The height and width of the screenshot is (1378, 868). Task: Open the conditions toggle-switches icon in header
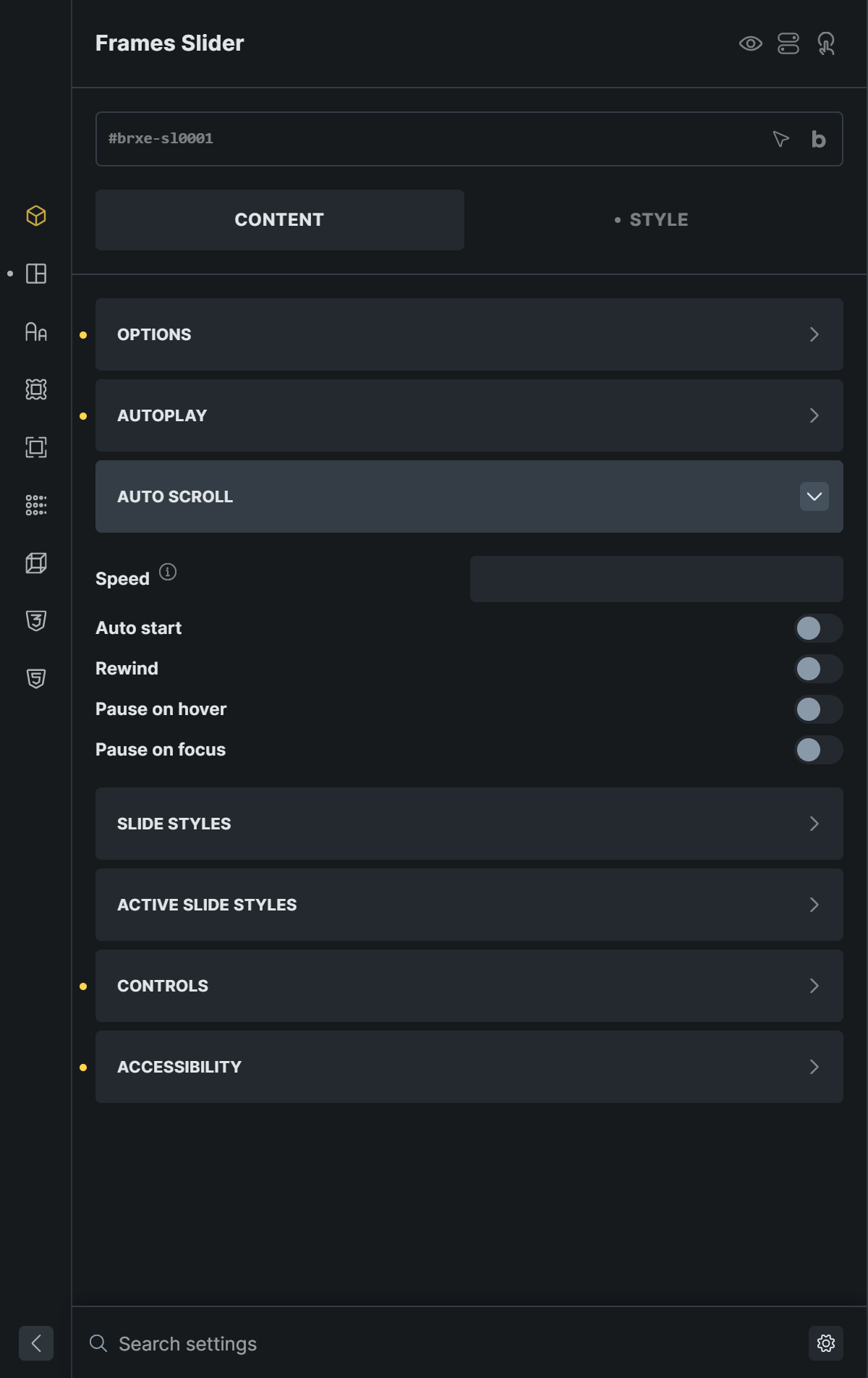(788, 43)
